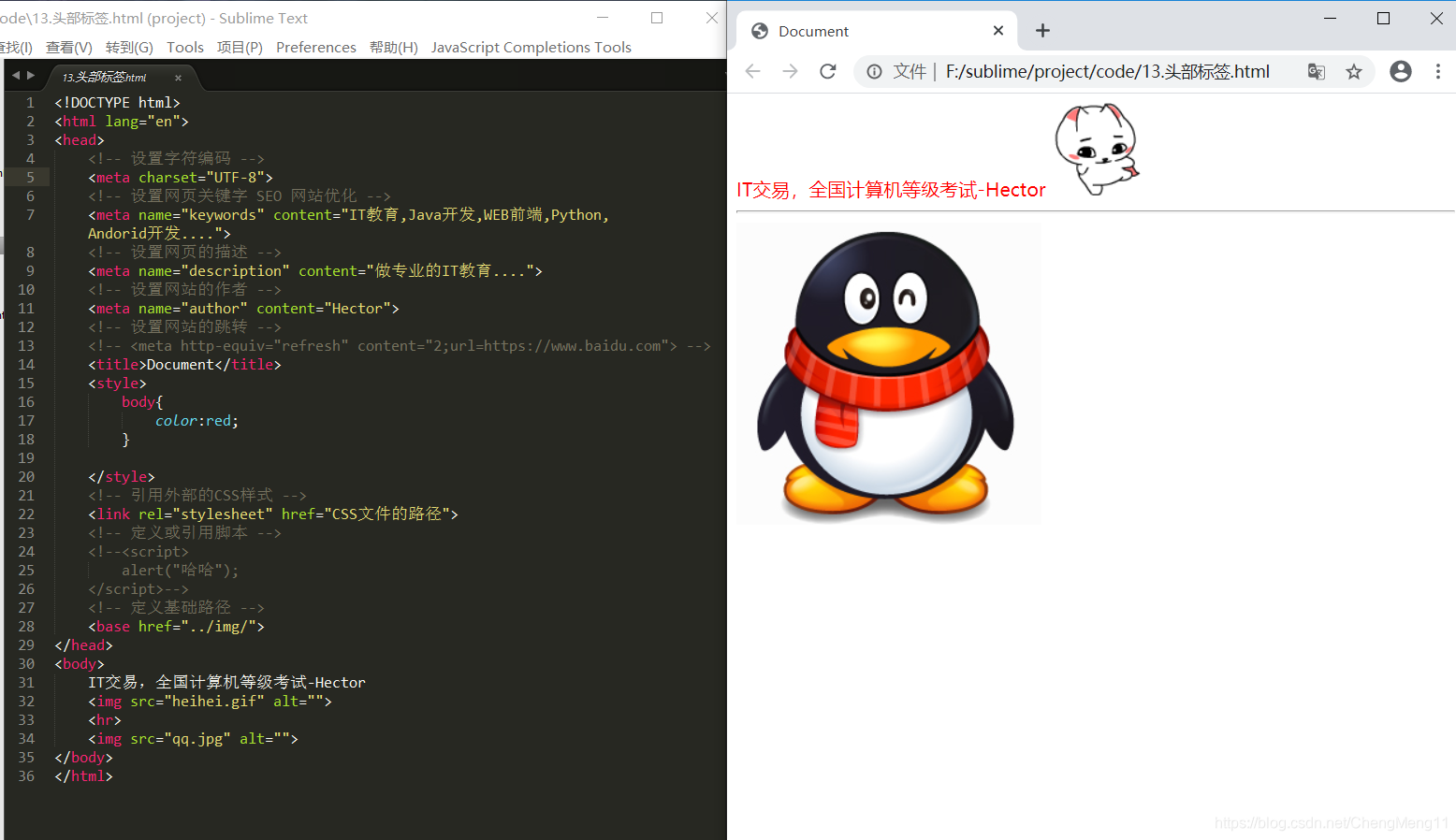Click the QQ penguin image
Image resolution: width=1456 pixels, height=840 pixels.
(x=888, y=373)
